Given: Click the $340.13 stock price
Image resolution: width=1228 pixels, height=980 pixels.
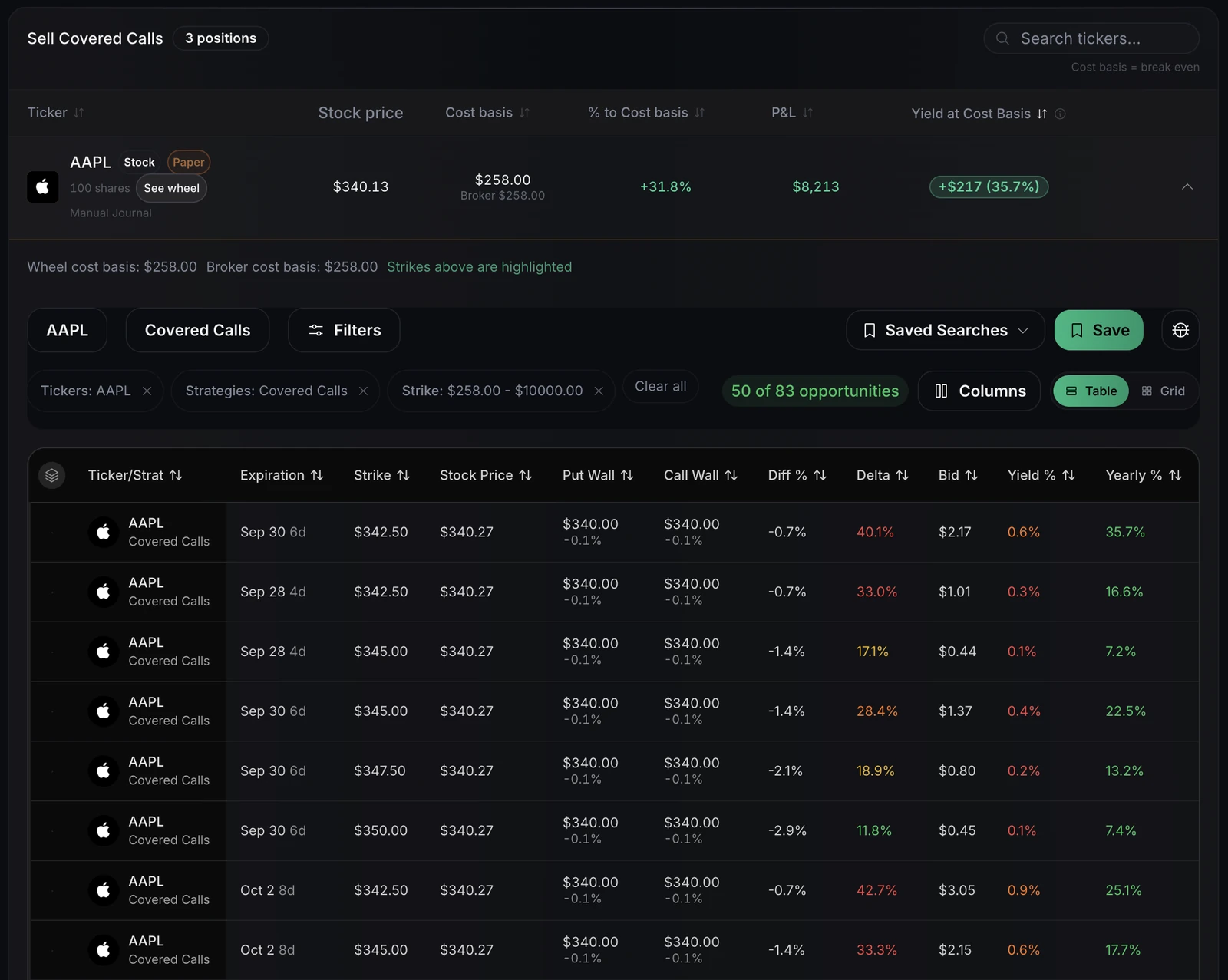Looking at the screenshot, I should click(361, 186).
